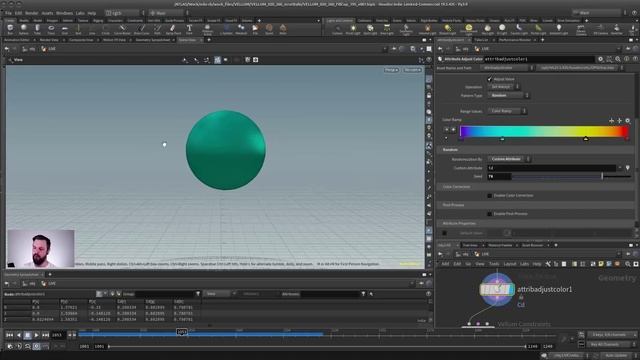Click the color ramp settings gear
This screenshot has height=360, width=640.
(x=628, y=120)
